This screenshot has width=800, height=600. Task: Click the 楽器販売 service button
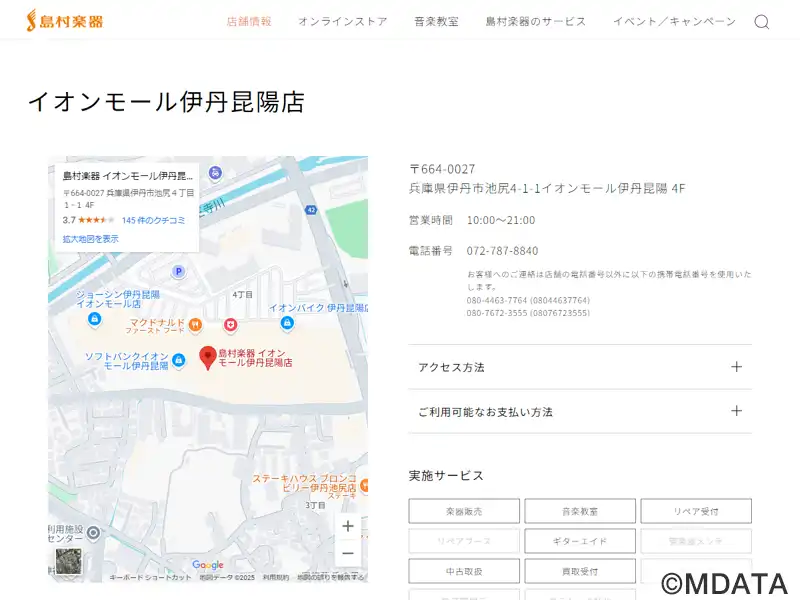tap(464, 511)
